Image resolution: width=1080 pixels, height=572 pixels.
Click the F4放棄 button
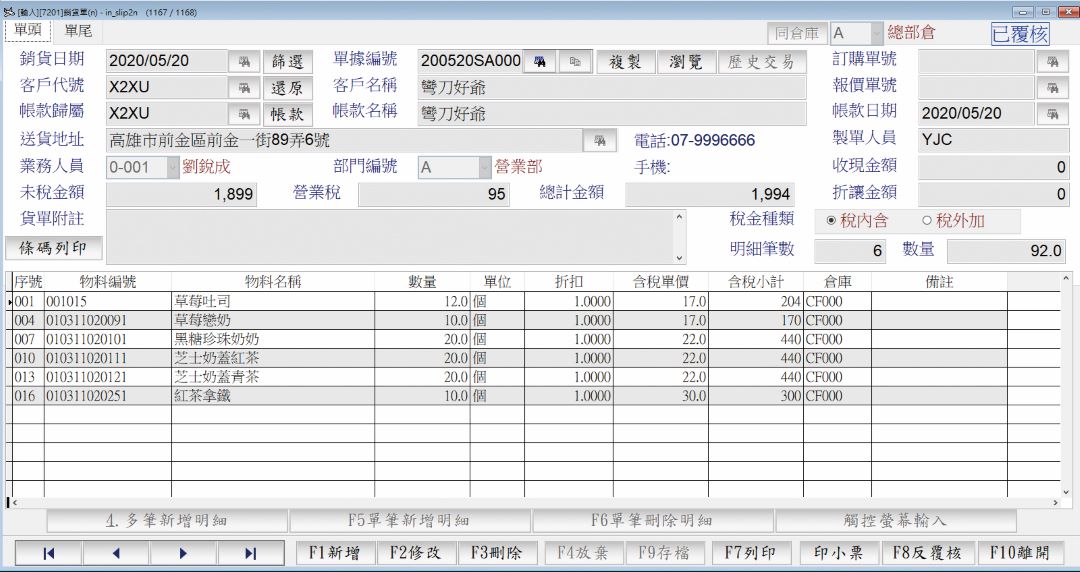click(x=584, y=553)
